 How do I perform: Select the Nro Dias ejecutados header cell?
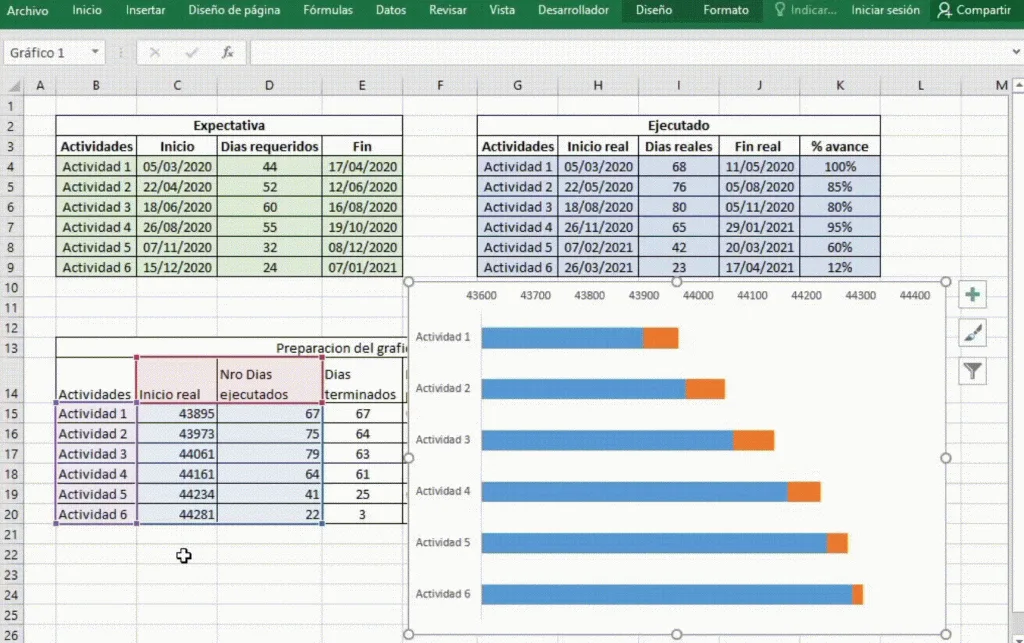tap(269, 381)
